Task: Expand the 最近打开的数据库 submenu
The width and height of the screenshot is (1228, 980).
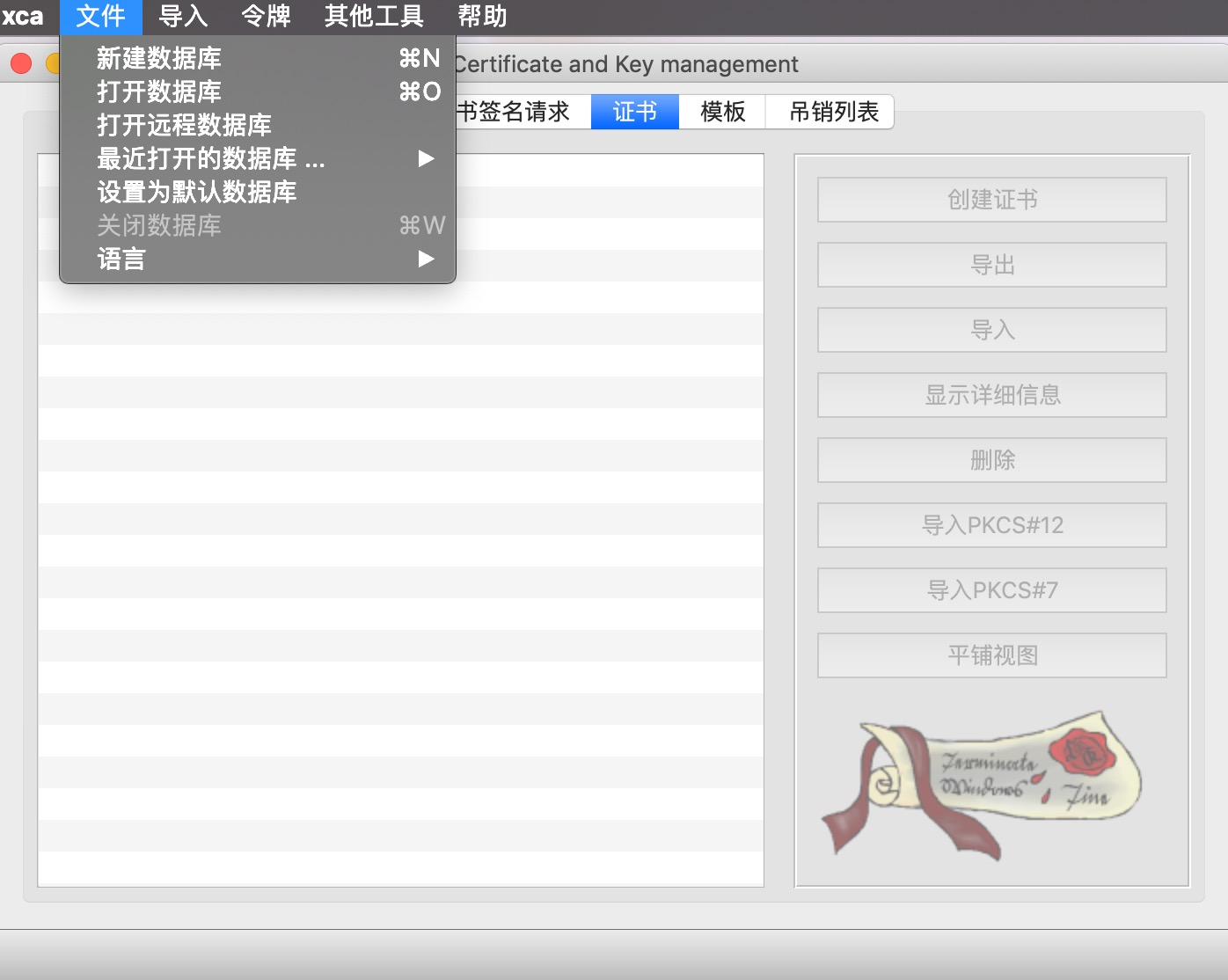Action: [x=210, y=158]
